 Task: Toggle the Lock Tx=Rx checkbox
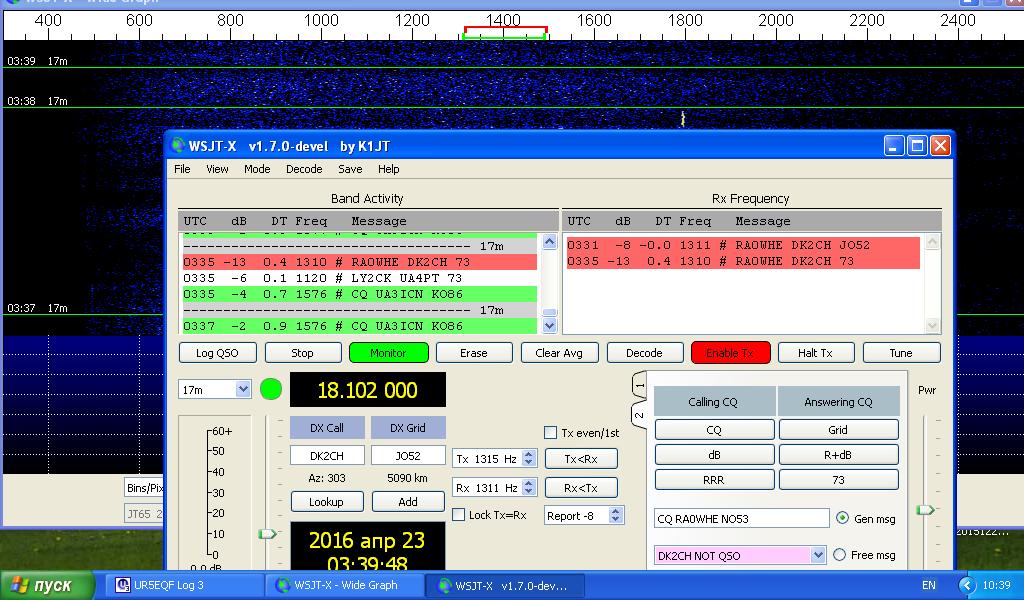point(459,515)
